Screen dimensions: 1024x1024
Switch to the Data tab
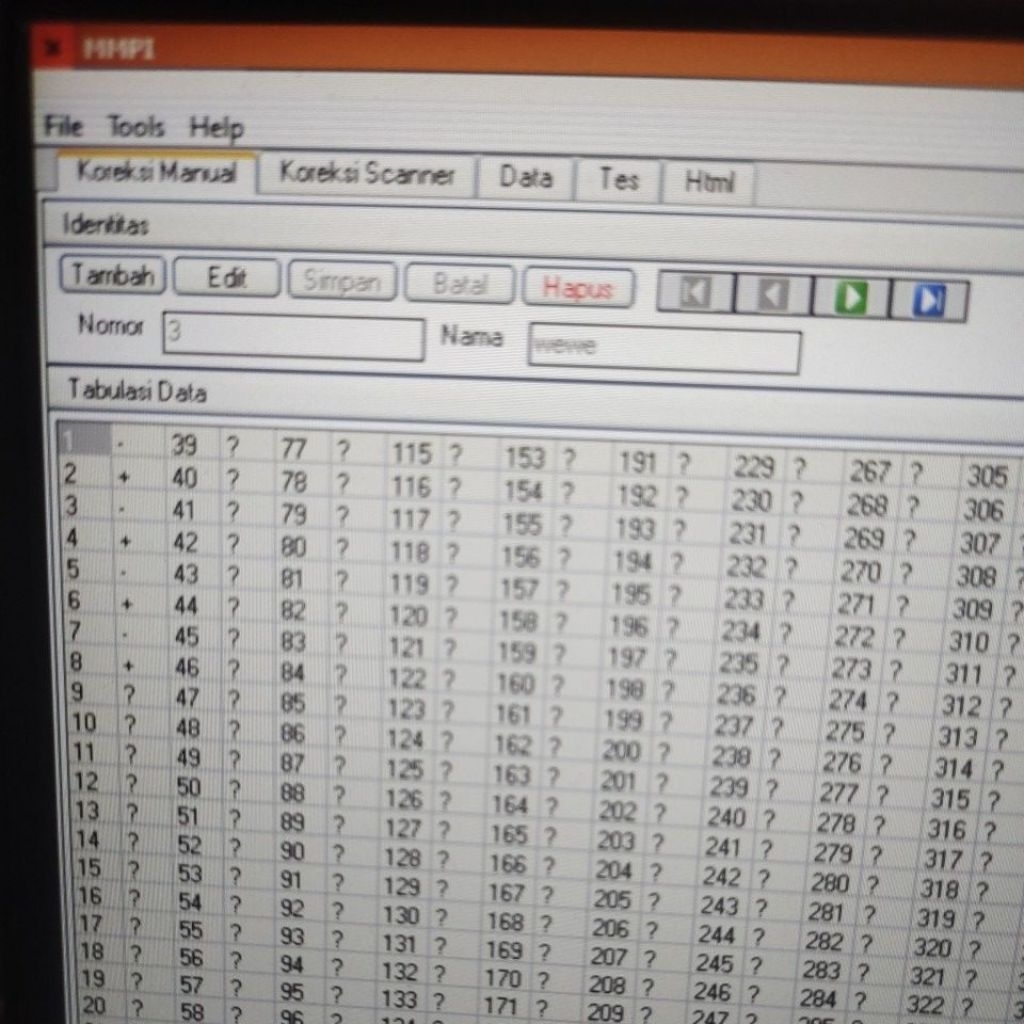click(x=524, y=178)
